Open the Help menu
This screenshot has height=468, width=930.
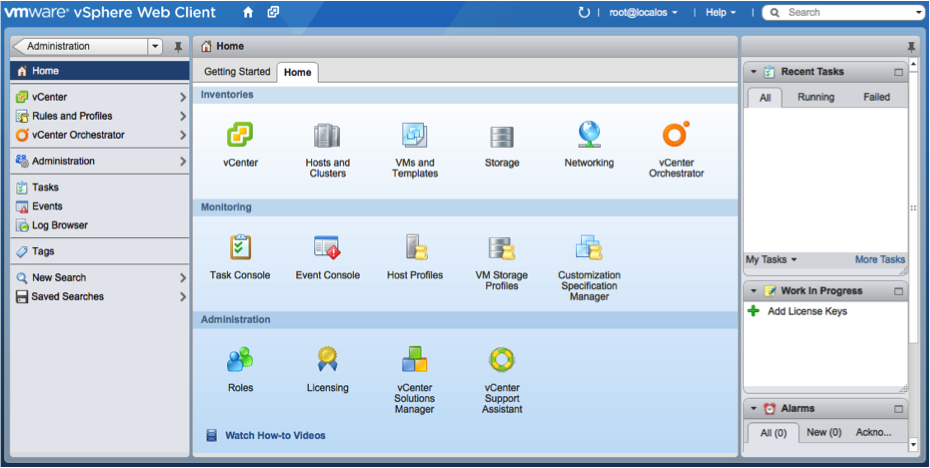point(721,12)
